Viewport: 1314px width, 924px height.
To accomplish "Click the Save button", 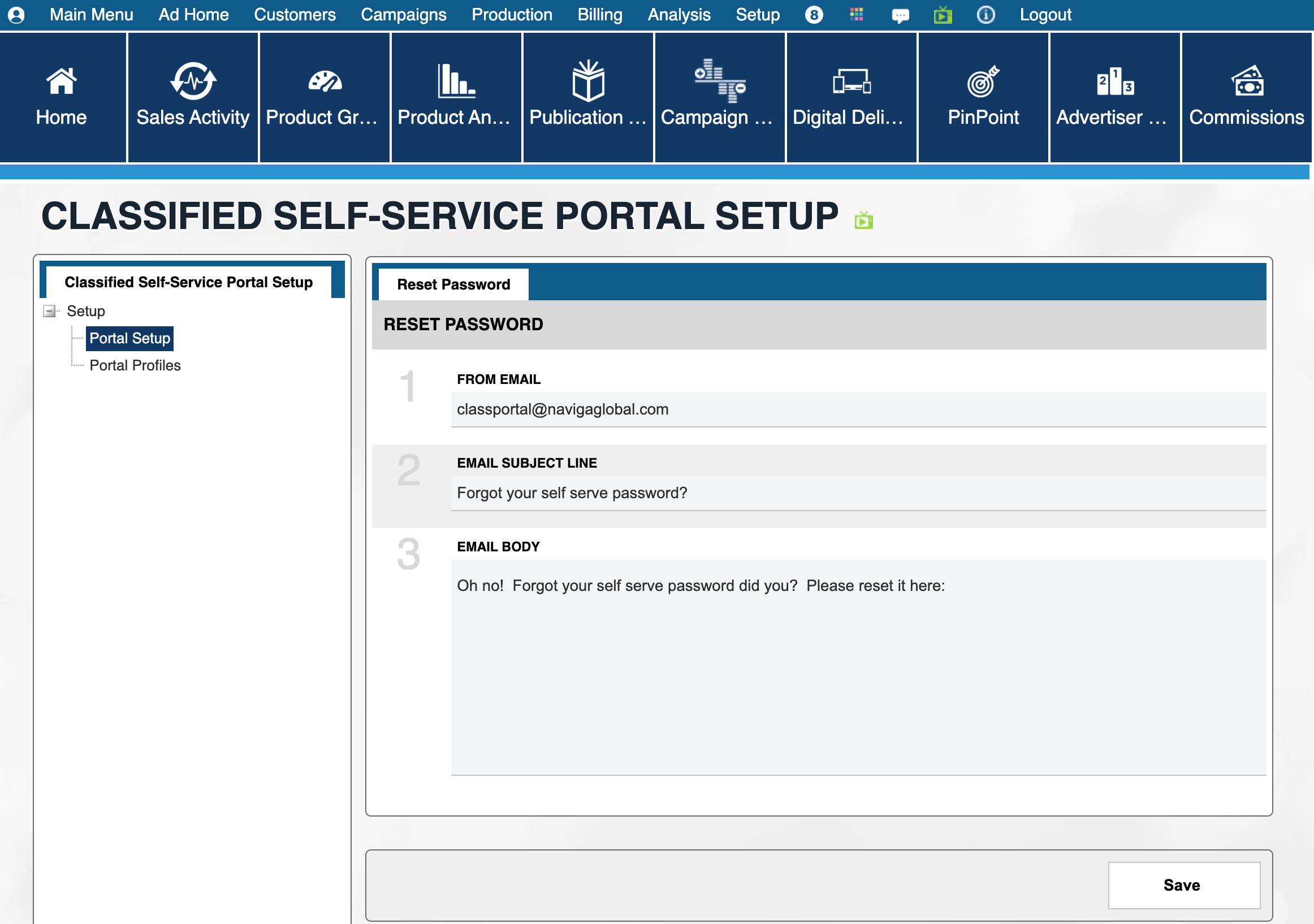I will [1183, 885].
